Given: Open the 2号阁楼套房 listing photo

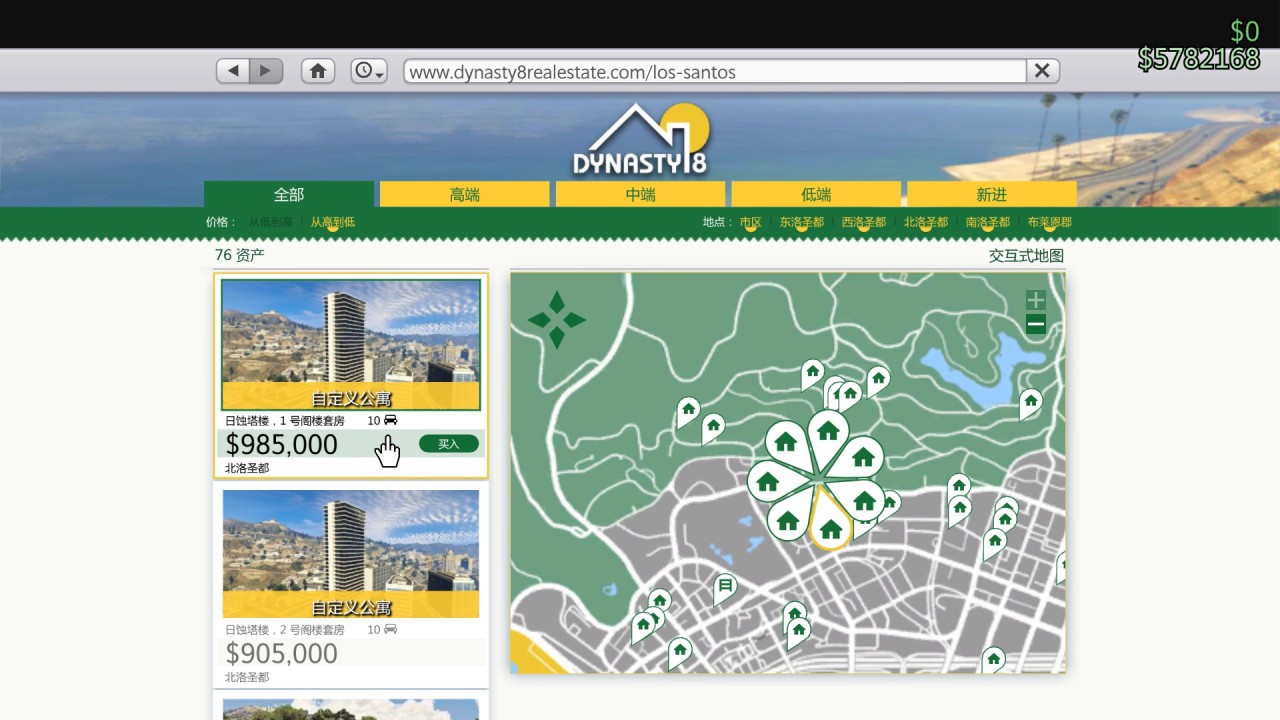Looking at the screenshot, I should 351,553.
